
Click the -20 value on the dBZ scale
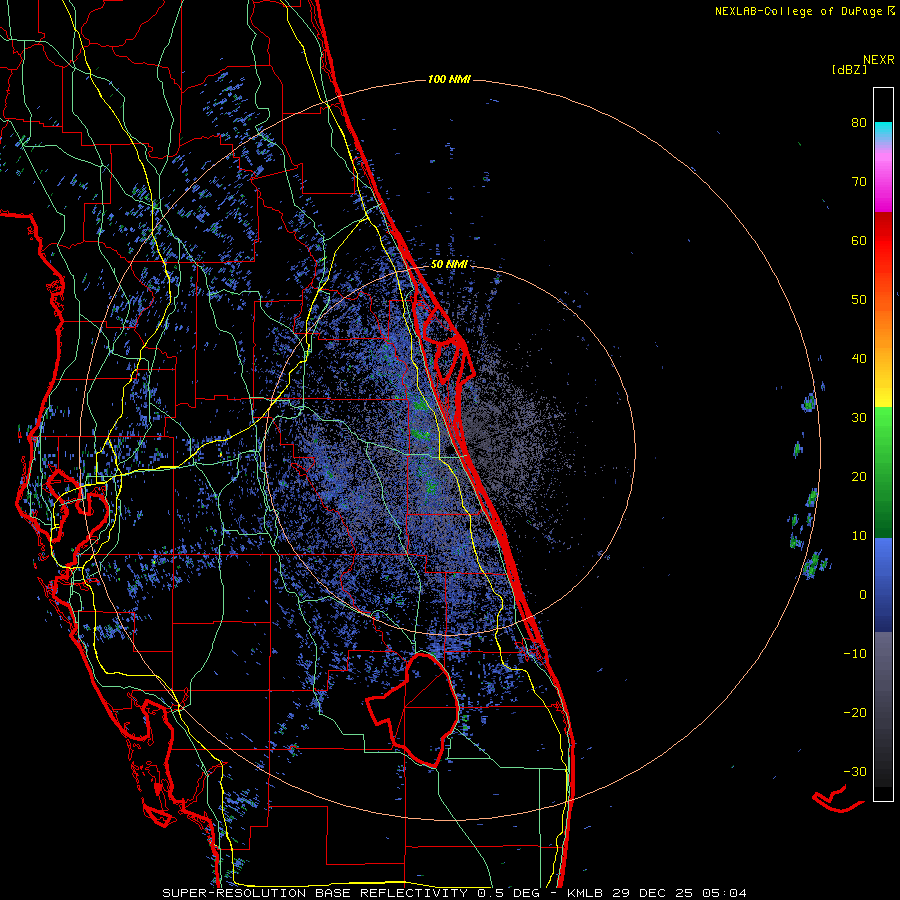tap(855, 713)
